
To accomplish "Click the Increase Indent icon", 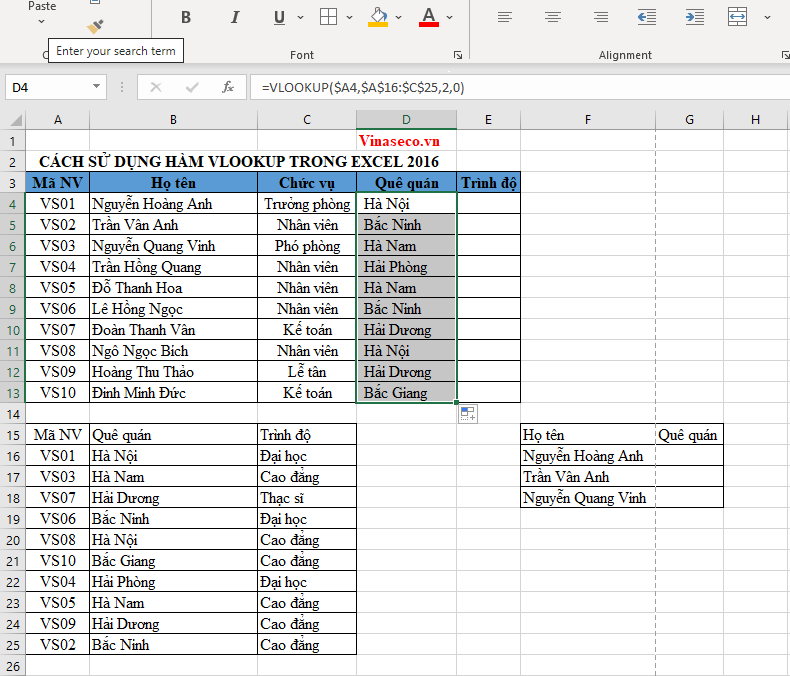I will (693, 17).
